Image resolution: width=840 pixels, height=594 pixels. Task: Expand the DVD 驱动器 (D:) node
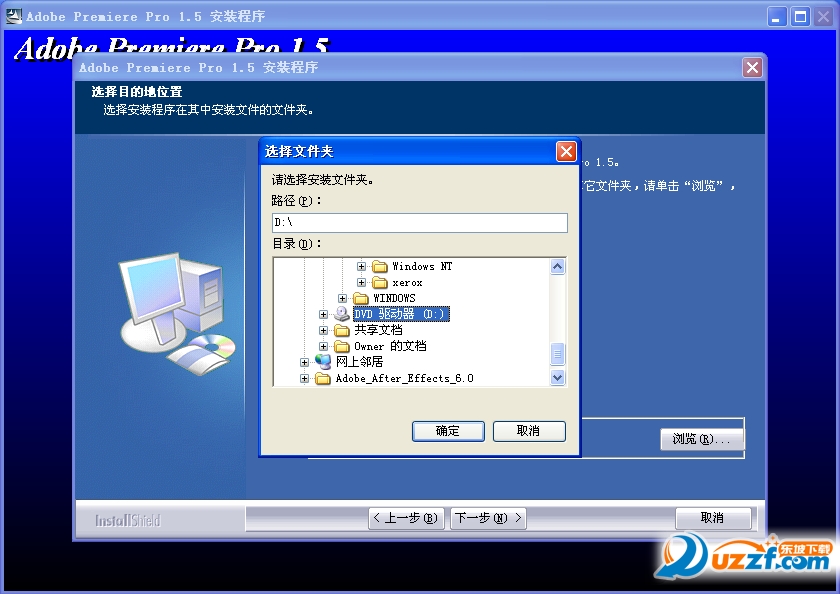[x=323, y=314]
